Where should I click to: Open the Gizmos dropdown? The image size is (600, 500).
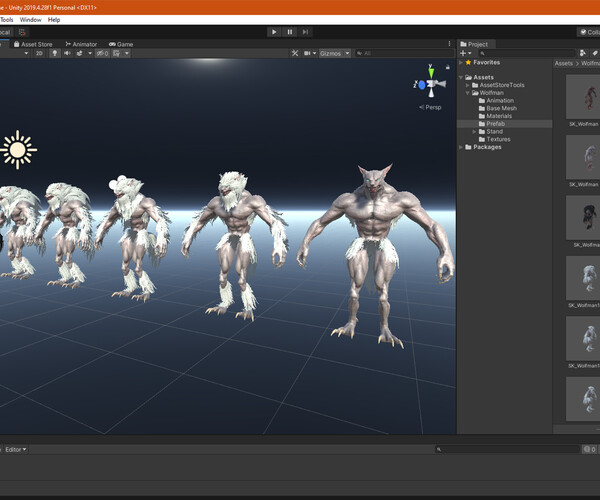click(x=334, y=54)
